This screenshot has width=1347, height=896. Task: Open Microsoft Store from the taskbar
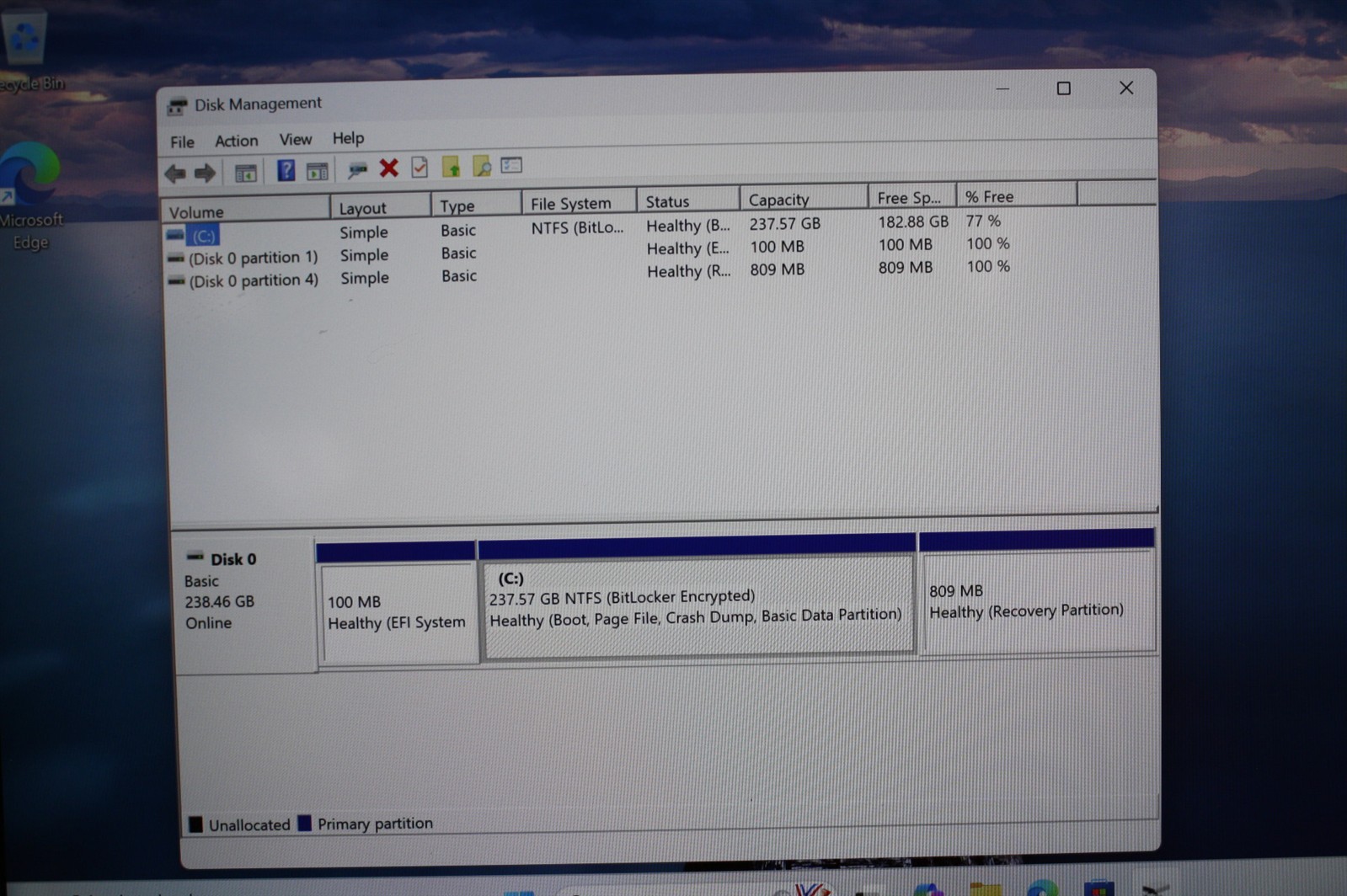1098,888
